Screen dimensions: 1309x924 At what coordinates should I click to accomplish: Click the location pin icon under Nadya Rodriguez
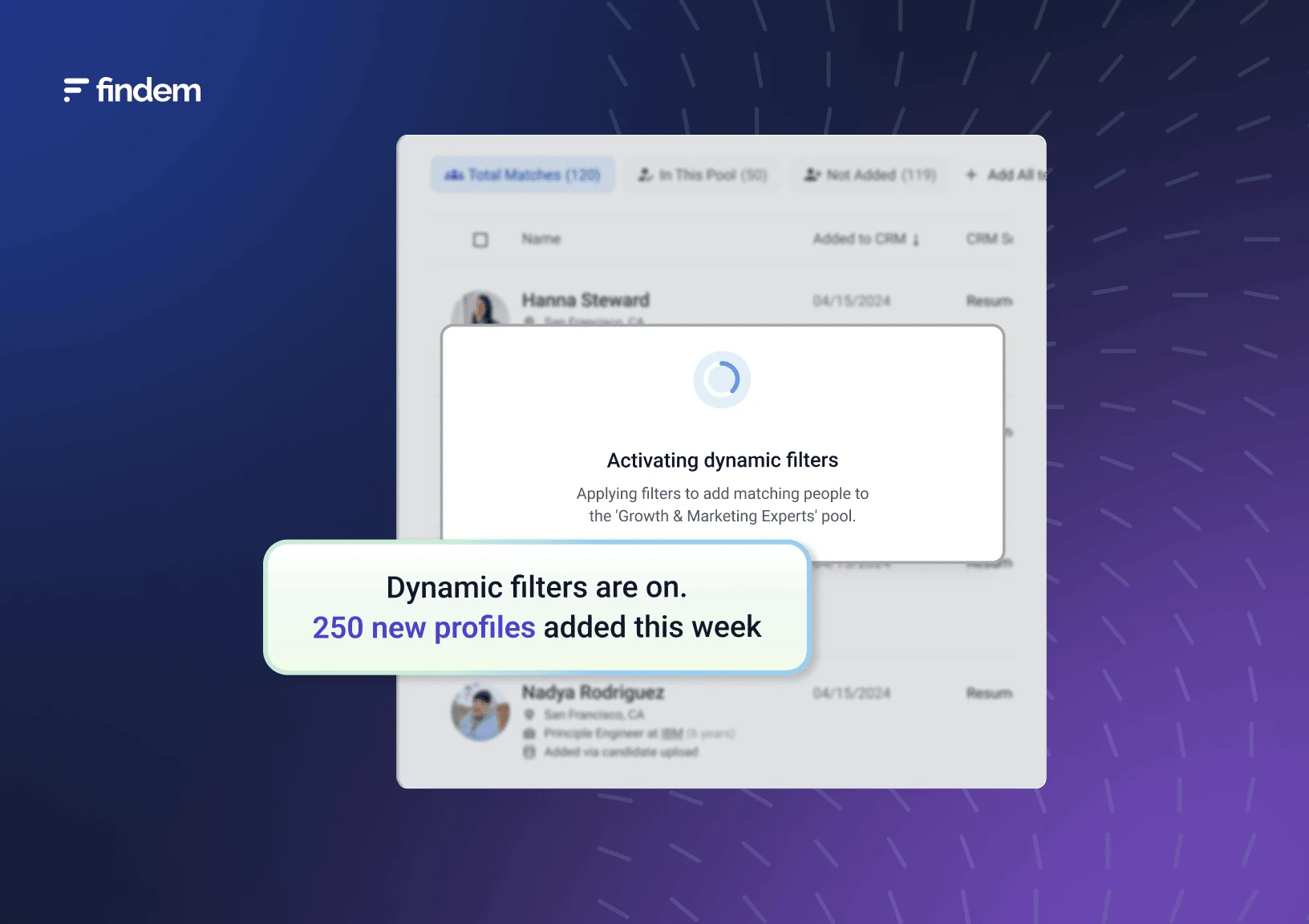[x=529, y=715]
